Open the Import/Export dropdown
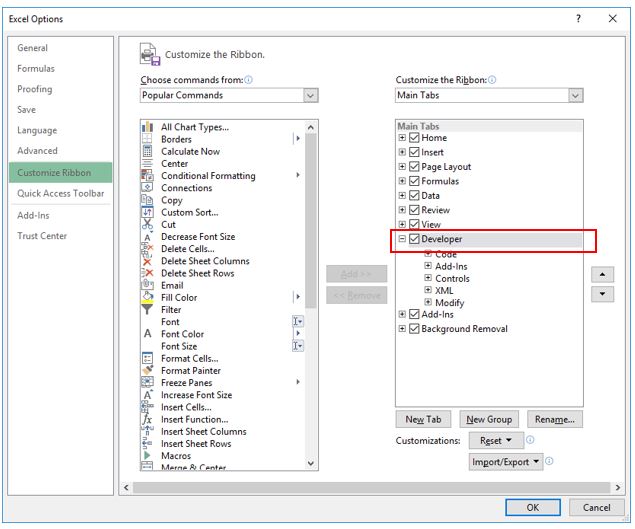 point(506,462)
